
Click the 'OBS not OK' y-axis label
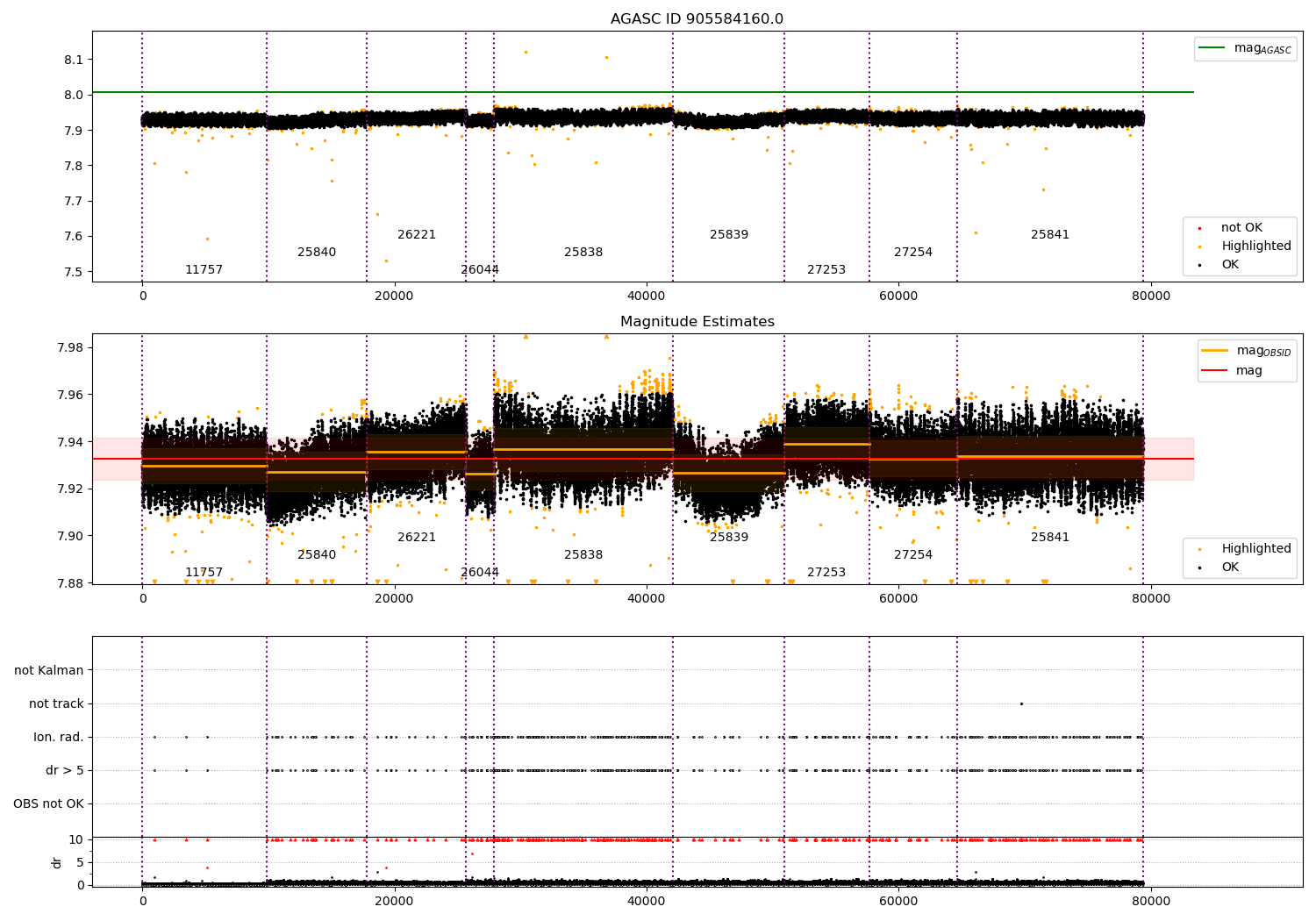pos(48,803)
